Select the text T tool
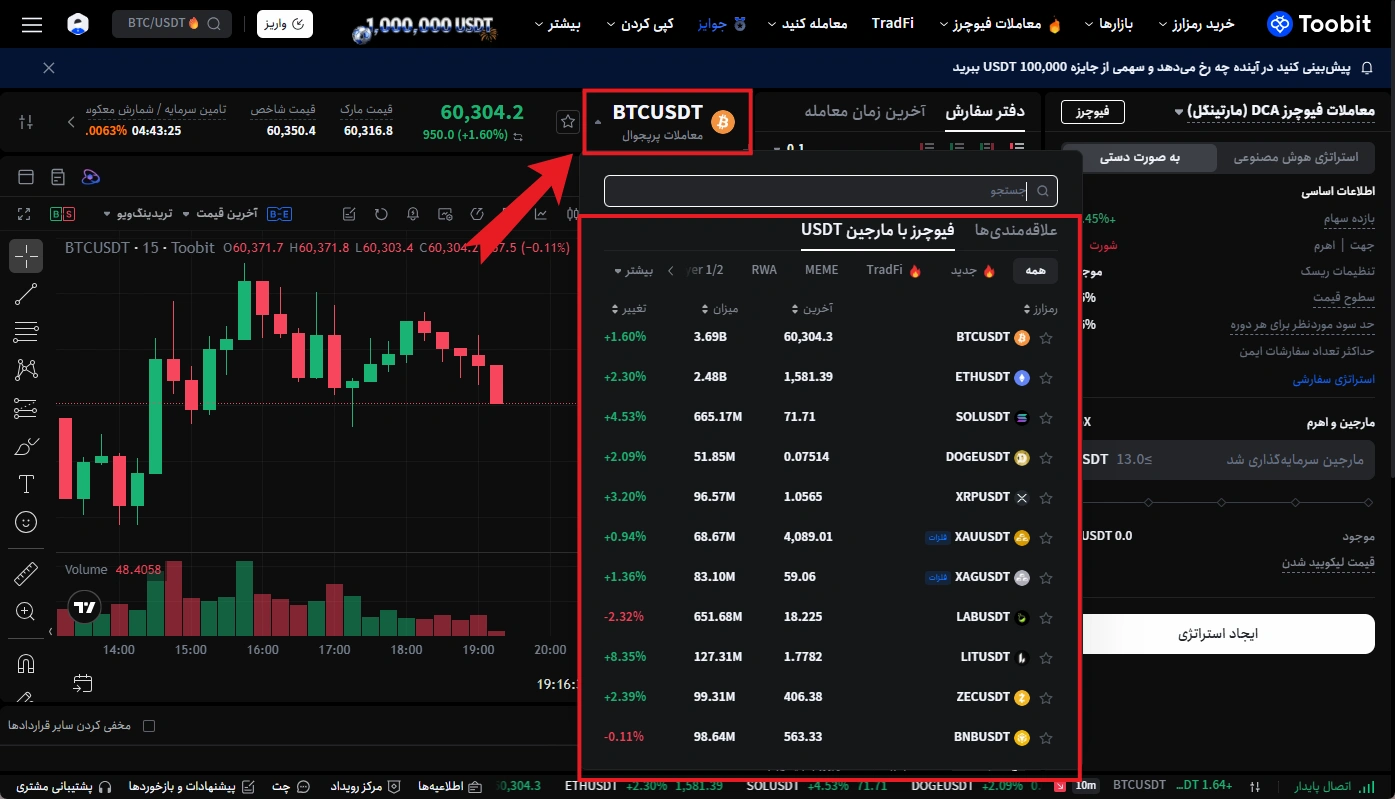This screenshot has width=1395, height=799. [26, 484]
